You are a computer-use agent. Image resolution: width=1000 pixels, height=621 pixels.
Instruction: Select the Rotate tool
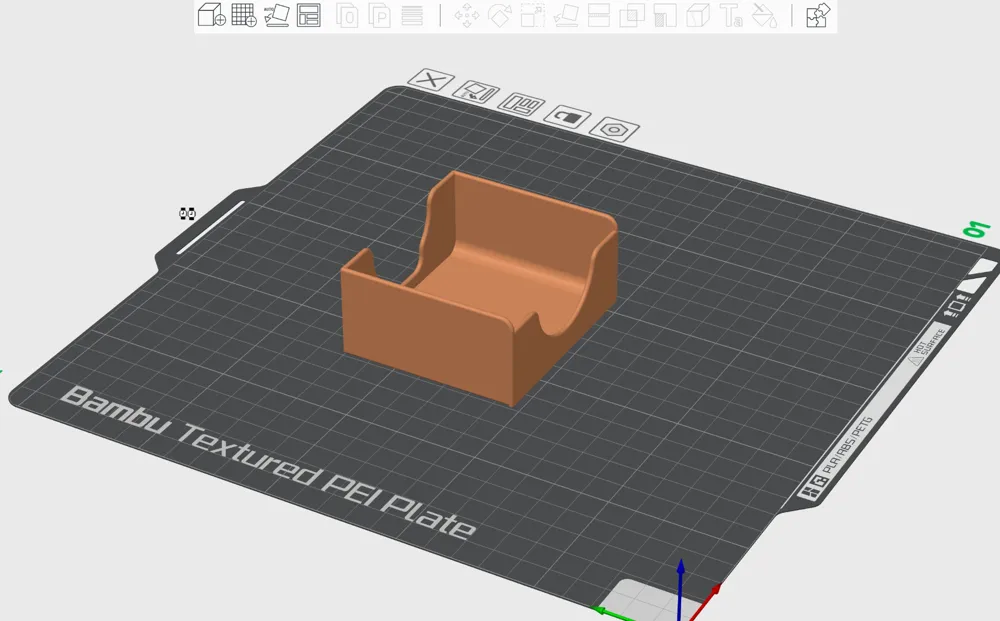[x=500, y=15]
